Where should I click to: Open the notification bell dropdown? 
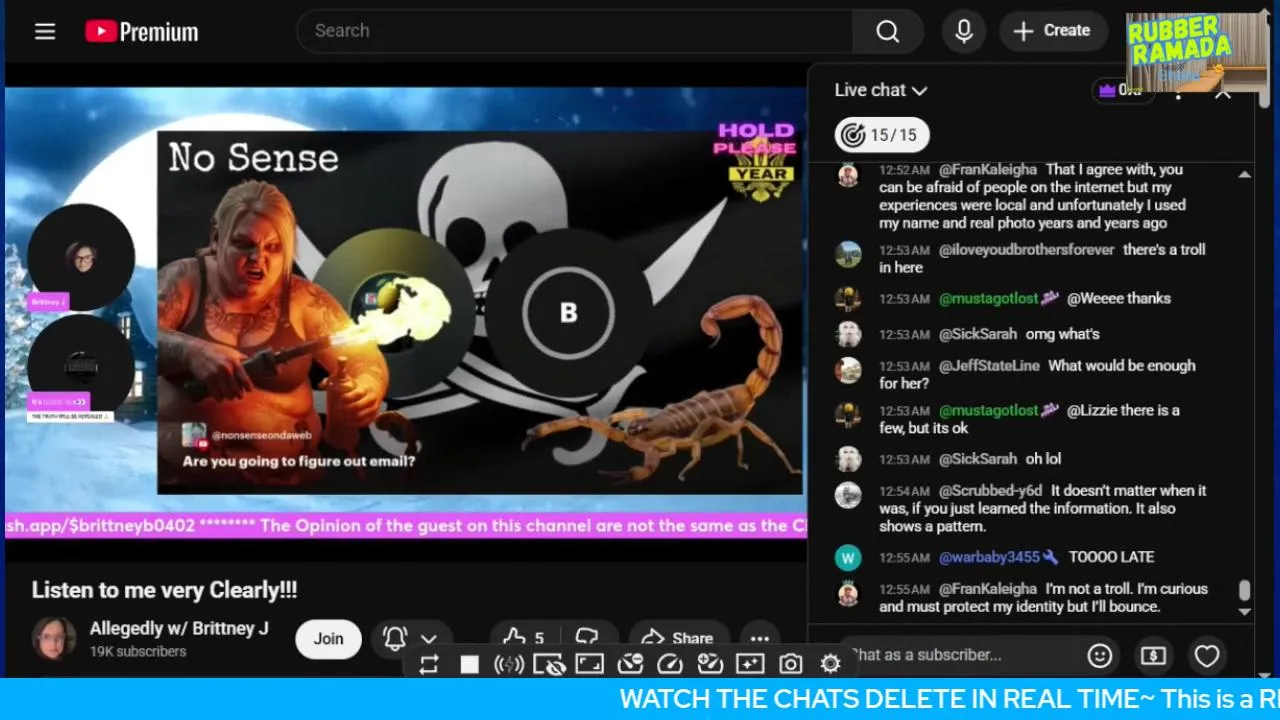click(x=411, y=638)
